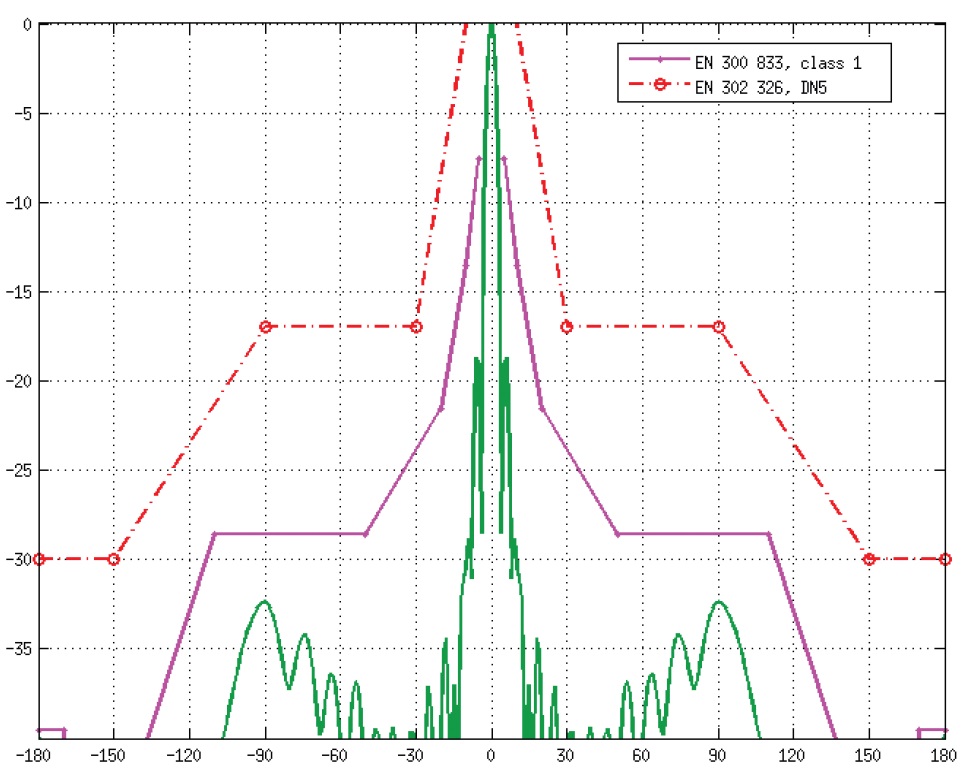Click x-axis label -120

(183, 756)
